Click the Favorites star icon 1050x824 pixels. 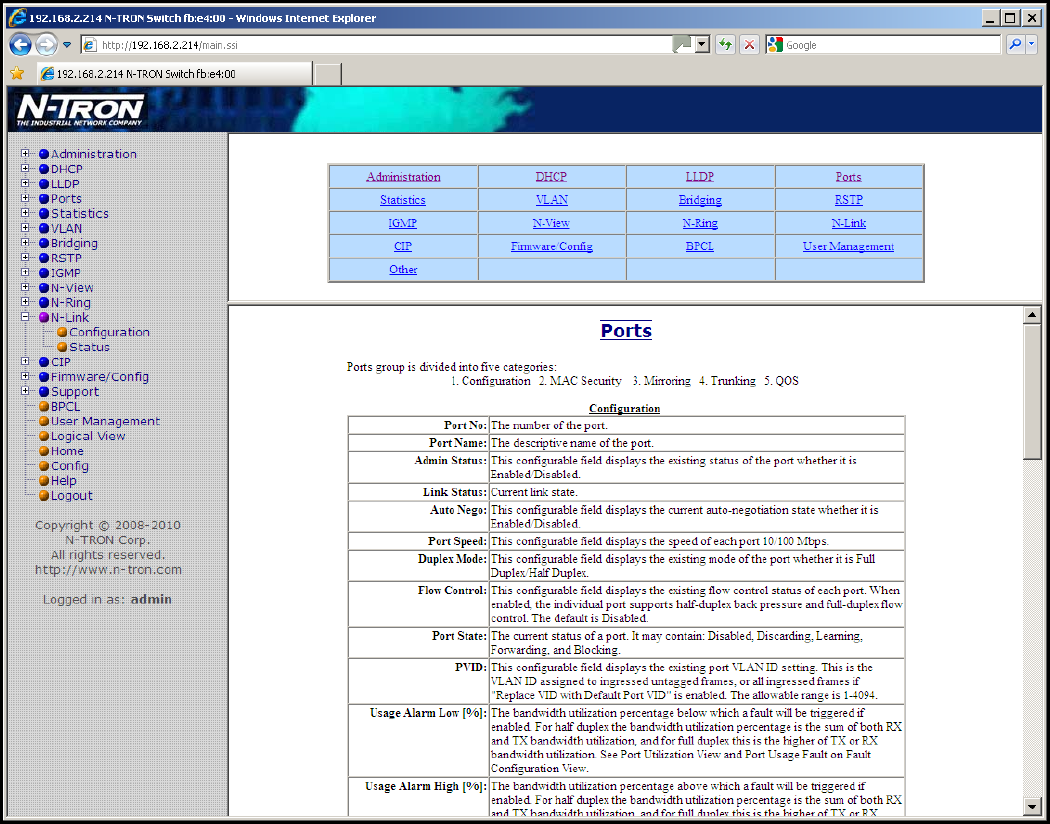17,74
